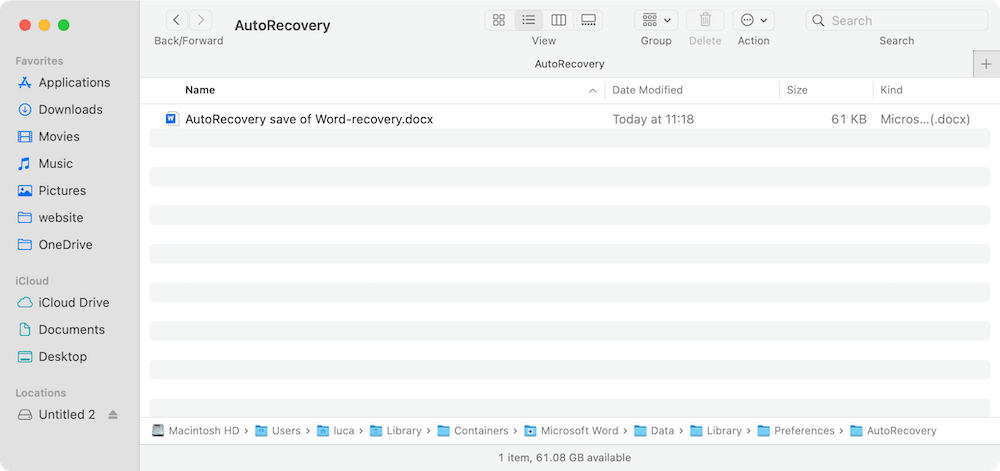Click the Micros...(.docx) kind cell
This screenshot has width=1000, height=471.
coord(925,119)
